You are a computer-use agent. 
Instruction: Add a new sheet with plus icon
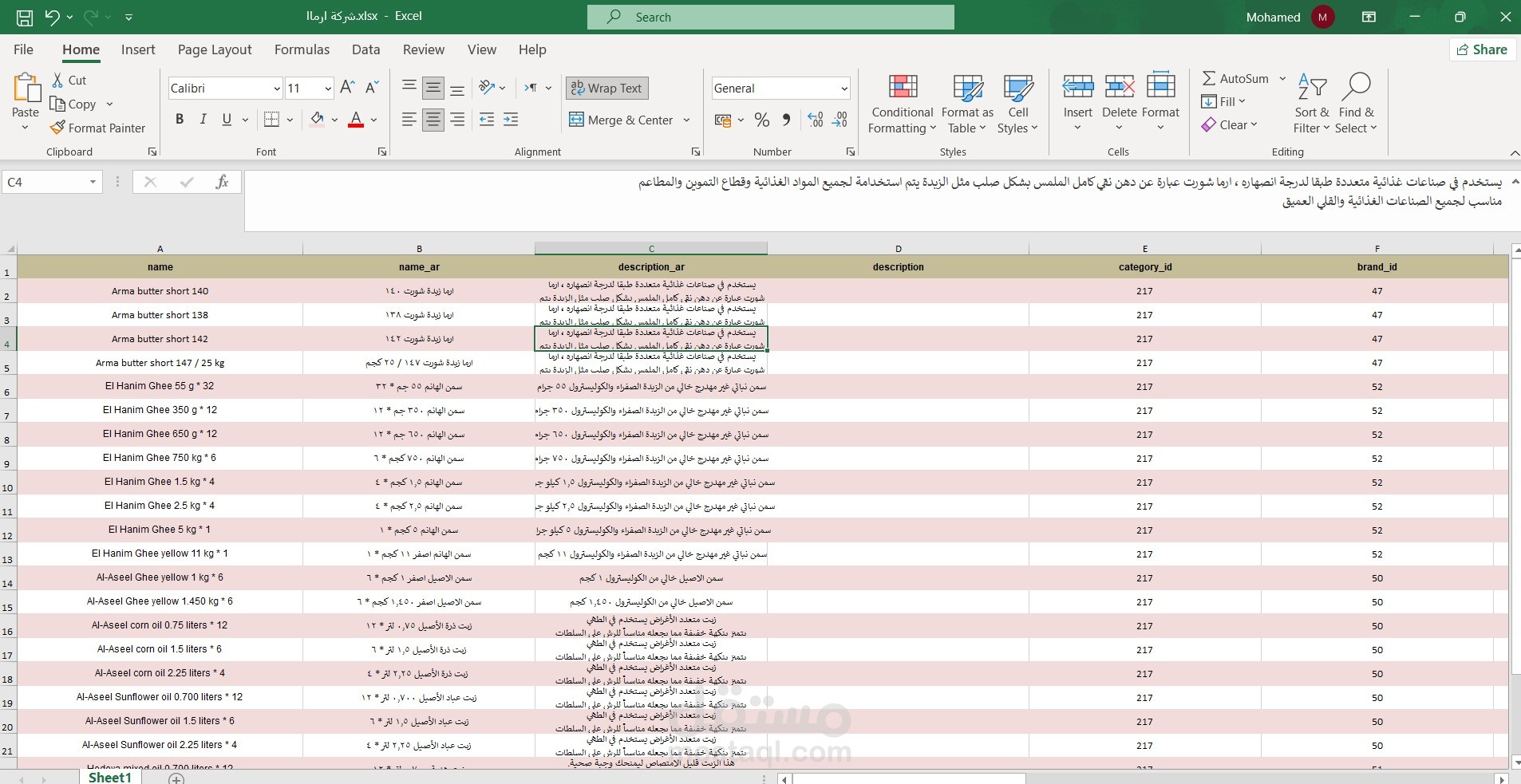tap(176, 778)
